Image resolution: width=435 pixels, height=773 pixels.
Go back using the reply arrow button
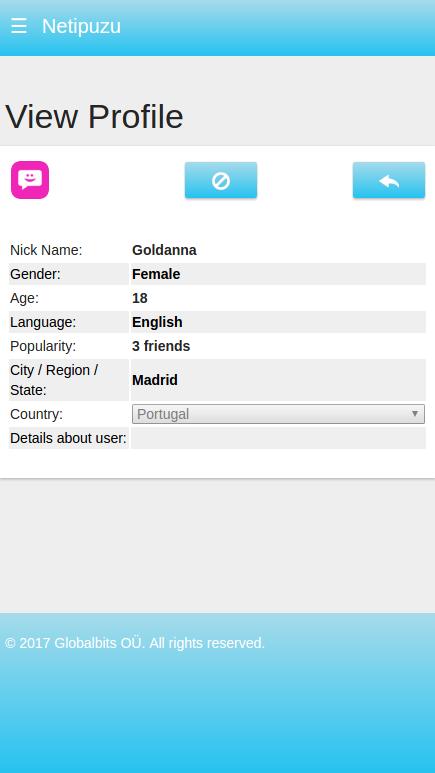(x=389, y=180)
